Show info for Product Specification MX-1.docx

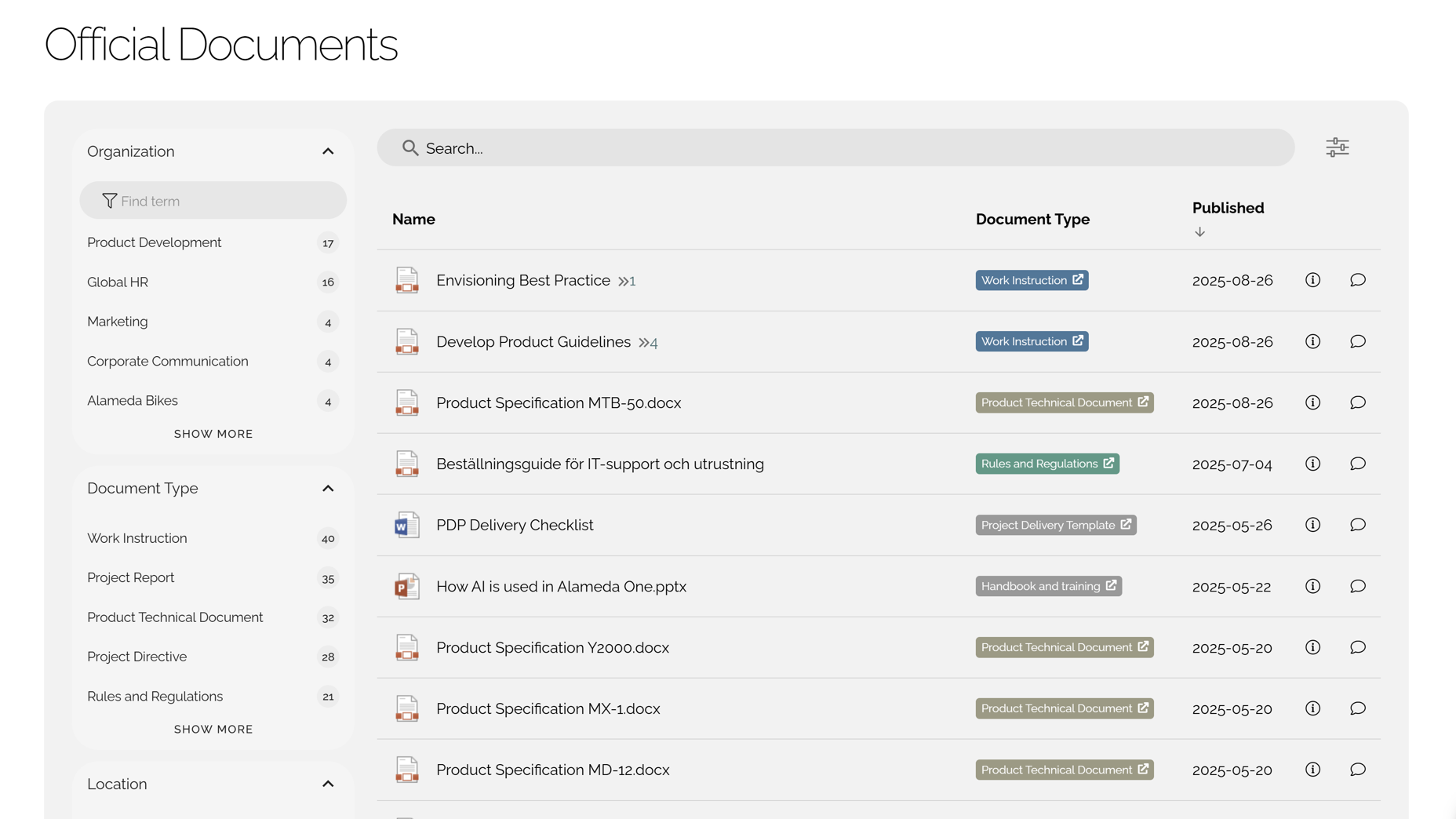1312,708
